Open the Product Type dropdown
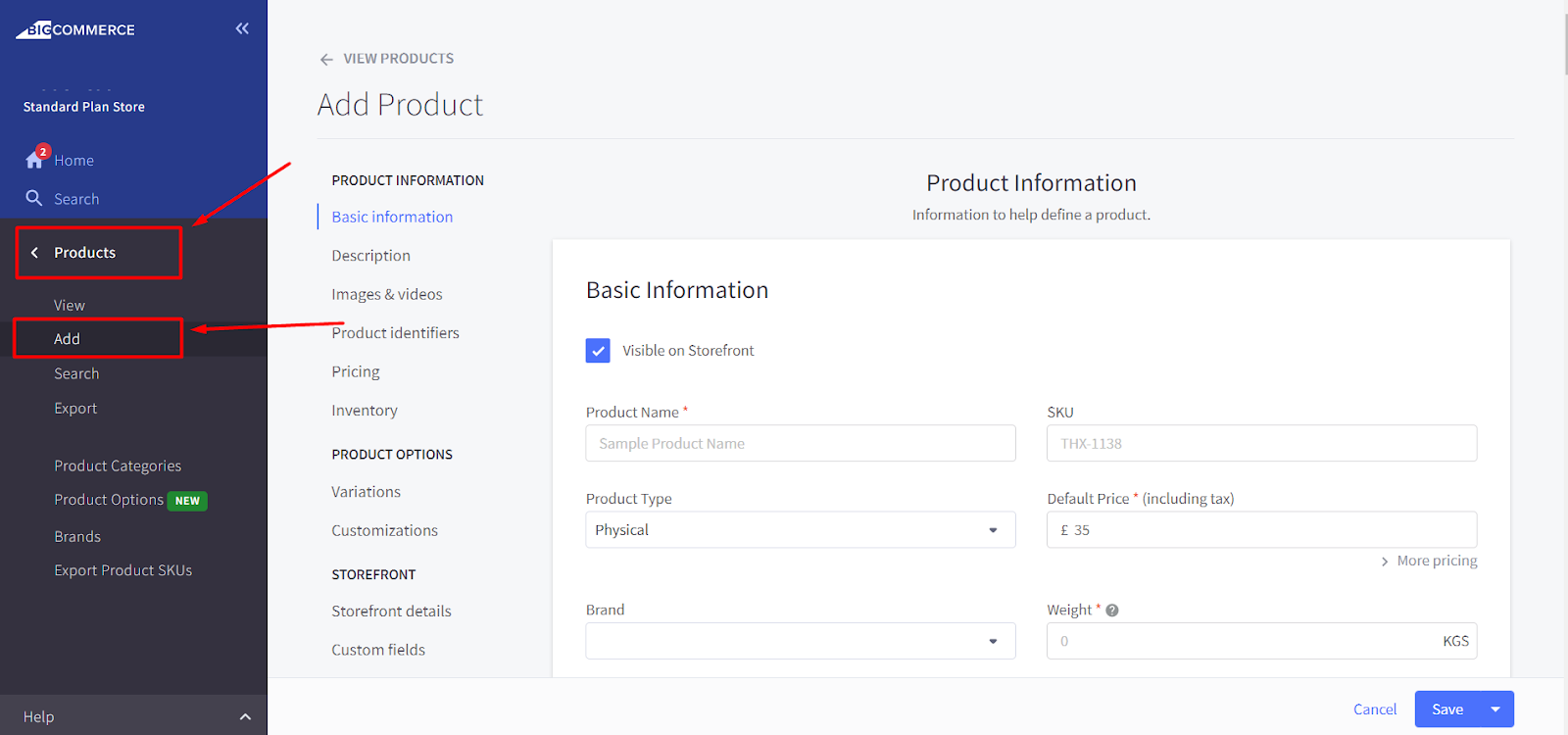The width and height of the screenshot is (1568, 735). 800,530
